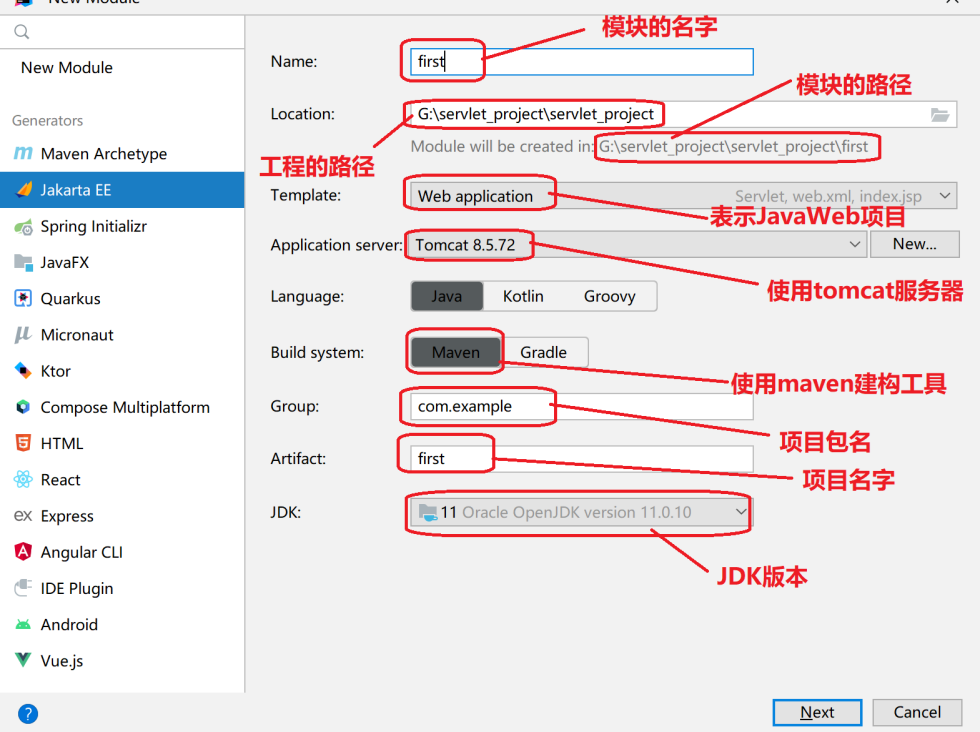Screen dimensions: 980x732
Task: Expand the JDK version dropdown
Action: (x=740, y=512)
